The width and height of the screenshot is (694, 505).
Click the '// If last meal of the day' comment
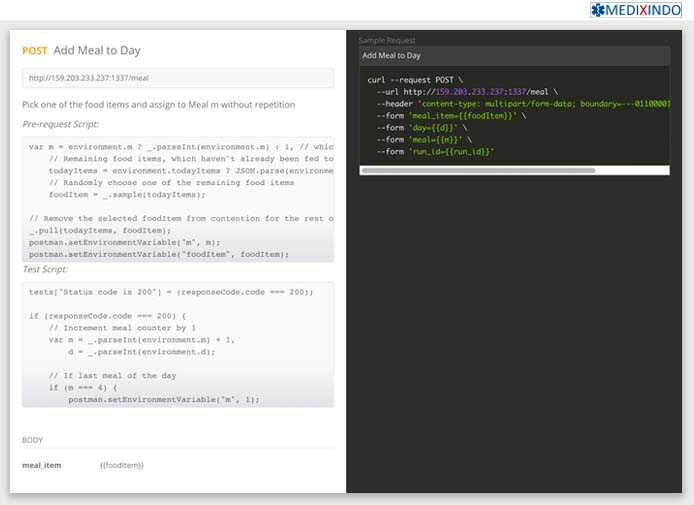click(x=112, y=376)
